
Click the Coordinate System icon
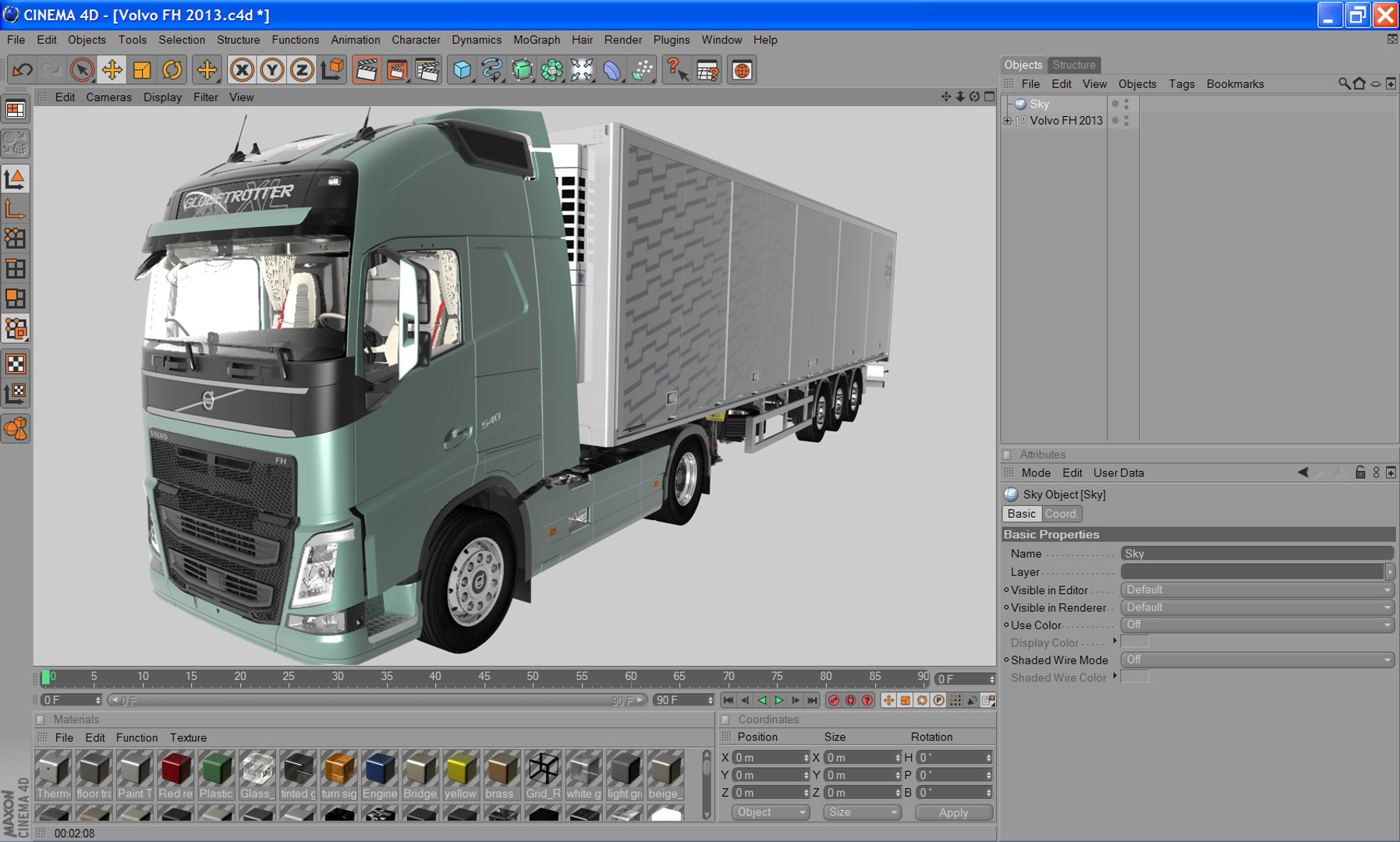tap(331, 70)
